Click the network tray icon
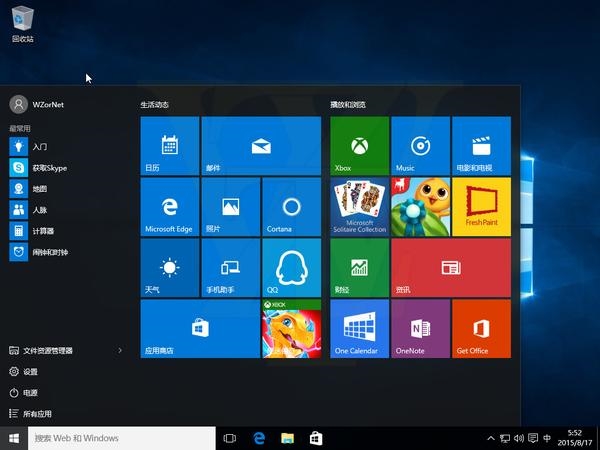 click(505, 438)
